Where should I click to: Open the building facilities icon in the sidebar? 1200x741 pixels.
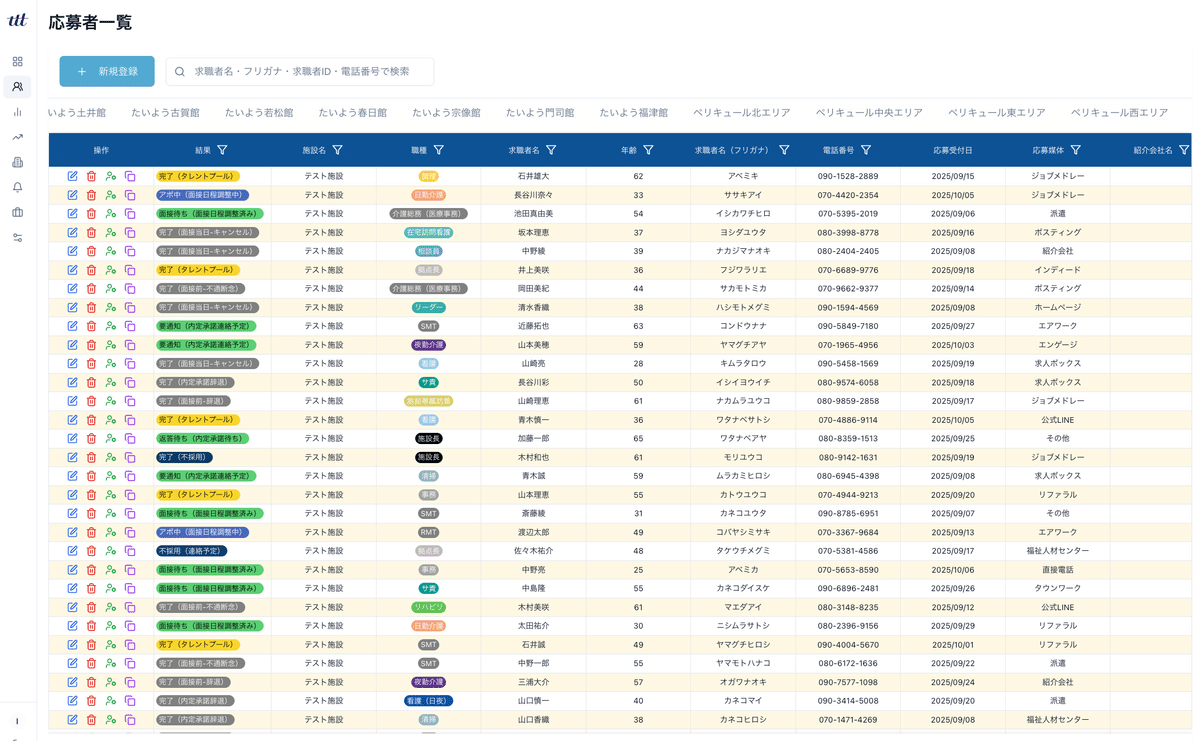(17, 162)
